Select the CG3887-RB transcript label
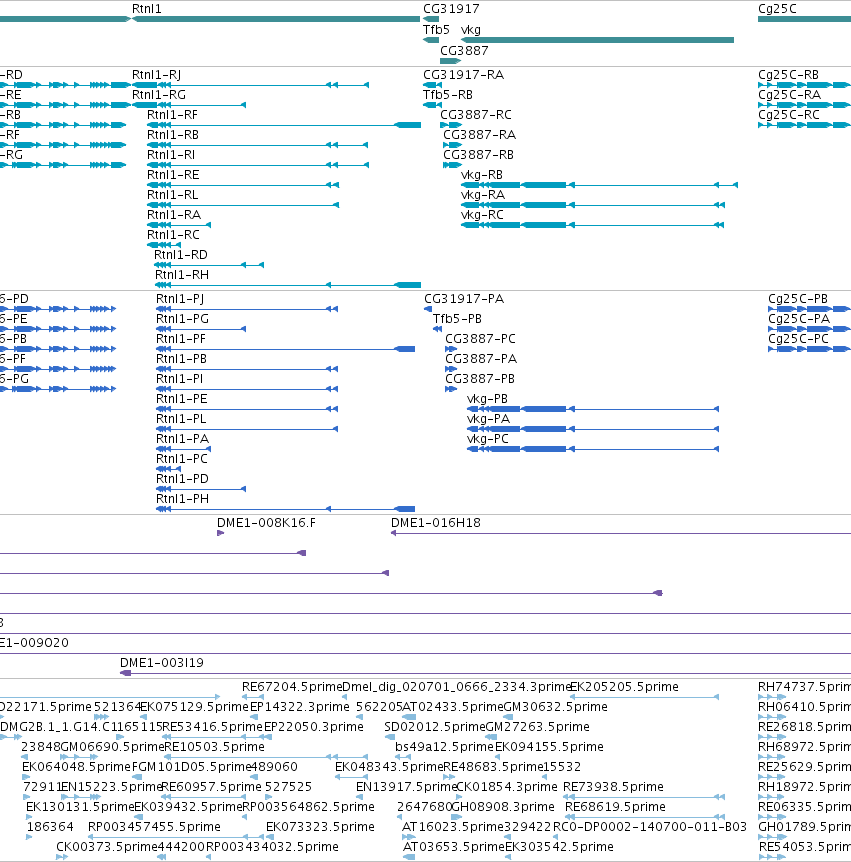The image size is (851, 862). click(x=478, y=154)
